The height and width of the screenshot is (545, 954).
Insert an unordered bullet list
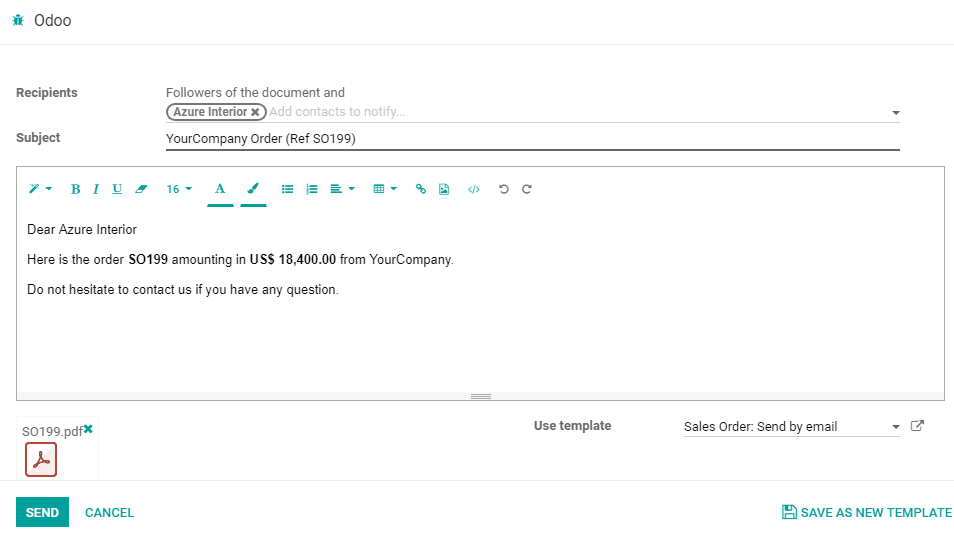coord(287,189)
